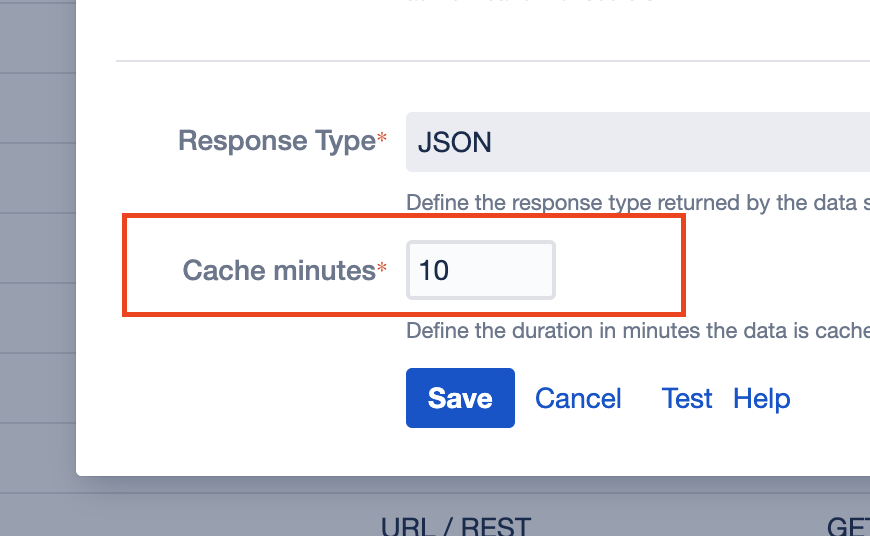Click the value 10 in Cache minutes

(x=434, y=270)
